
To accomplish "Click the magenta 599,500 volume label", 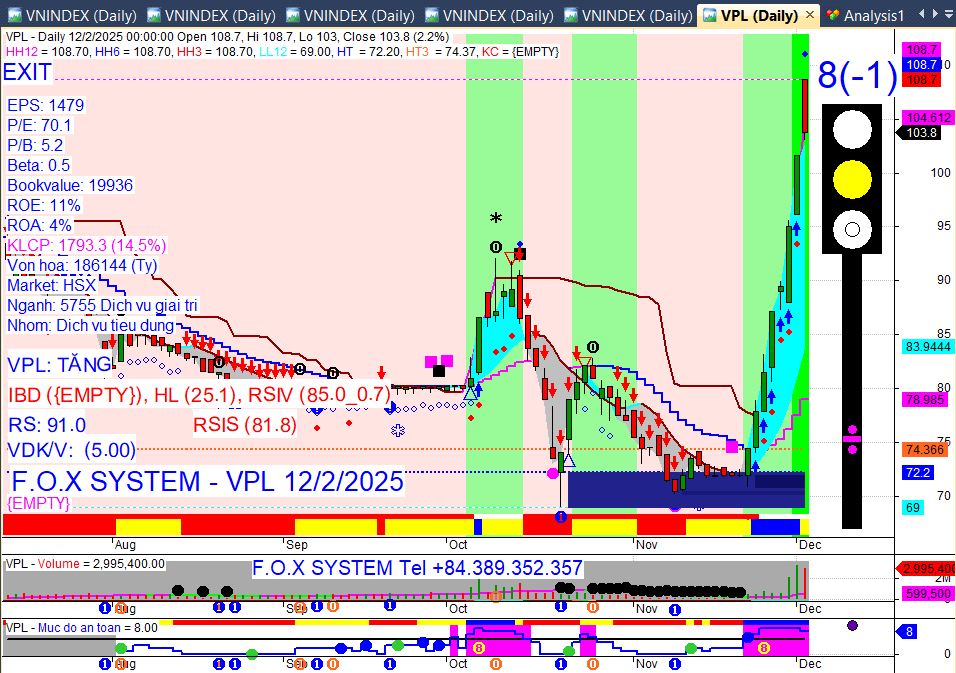I will [927, 593].
